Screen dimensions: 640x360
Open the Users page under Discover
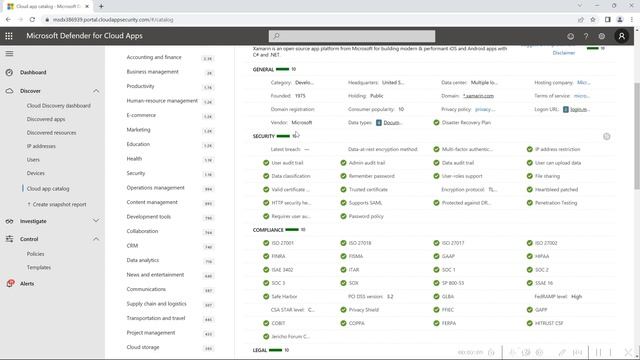[x=33, y=160]
